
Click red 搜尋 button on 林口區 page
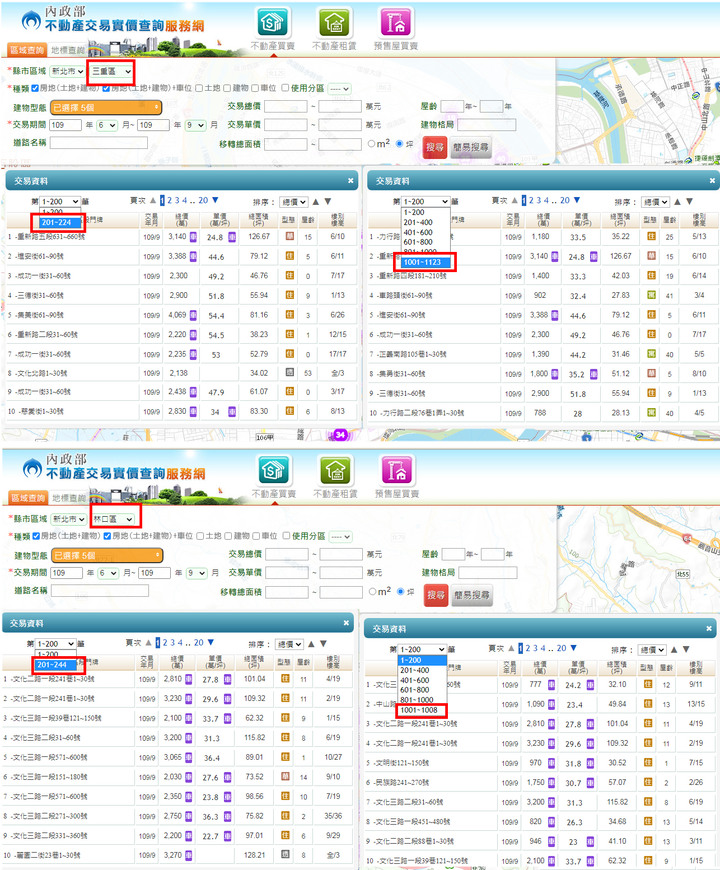pos(436,595)
